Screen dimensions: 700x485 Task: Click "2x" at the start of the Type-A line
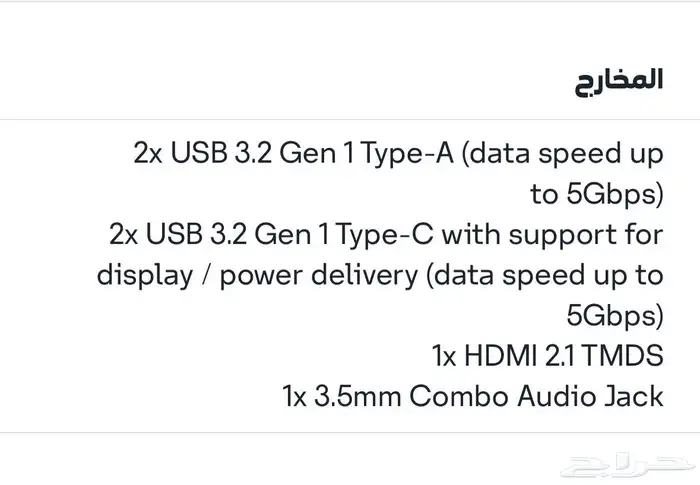149,155
